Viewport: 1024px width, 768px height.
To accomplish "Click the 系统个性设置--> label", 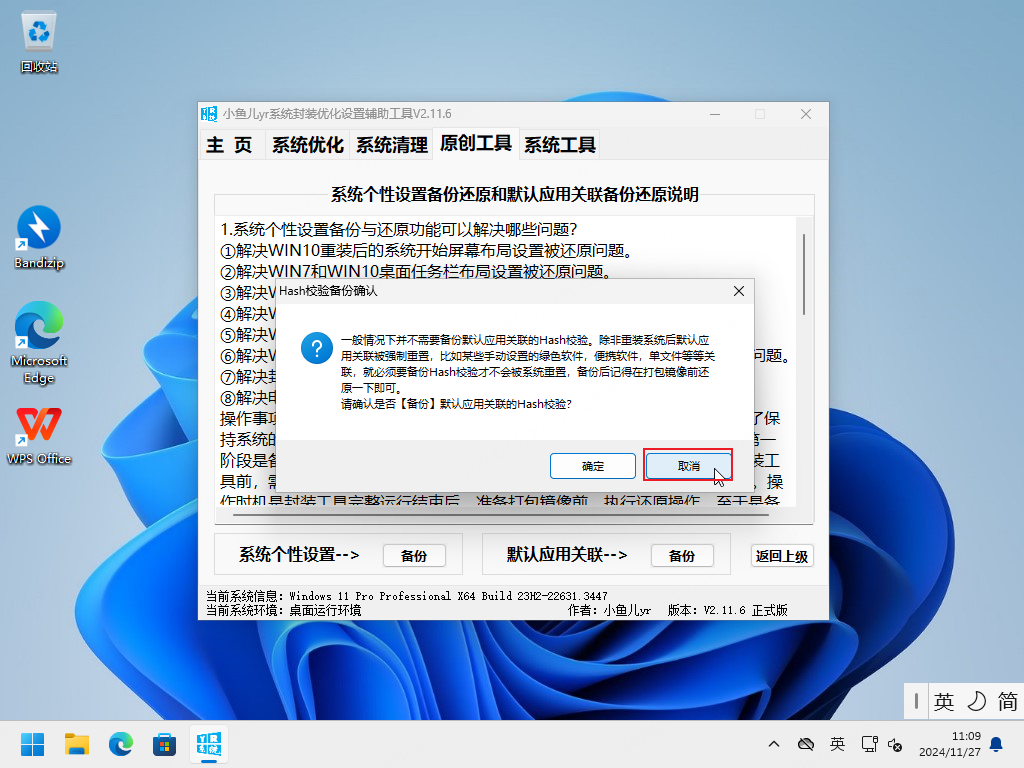I will click(298, 555).
